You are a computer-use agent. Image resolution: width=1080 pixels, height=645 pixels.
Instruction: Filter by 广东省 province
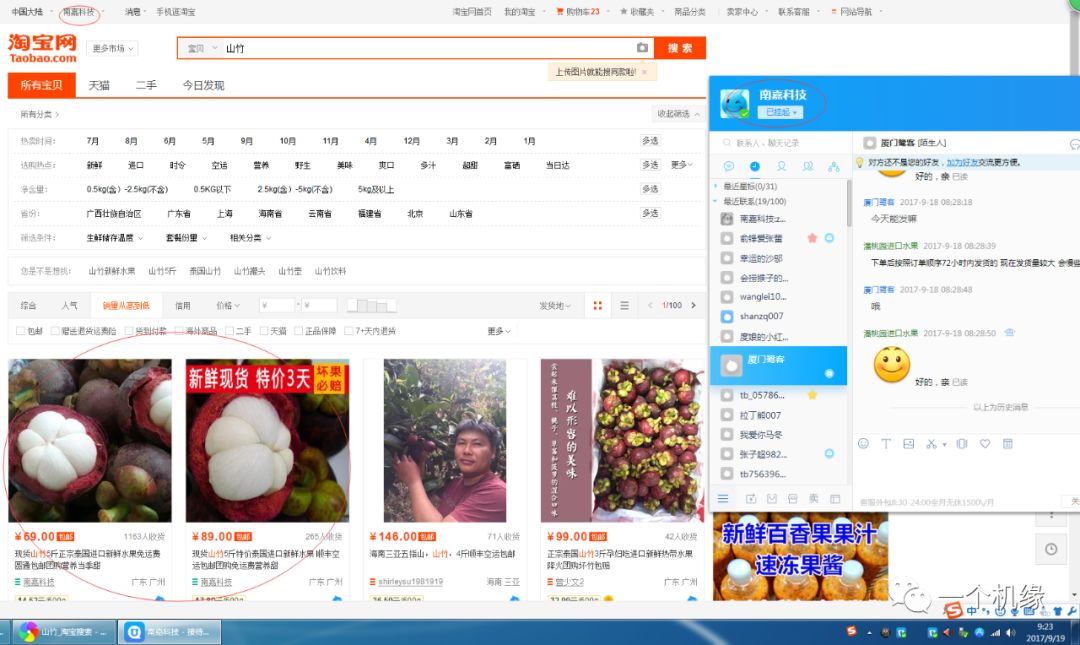[x=179, y=214]
